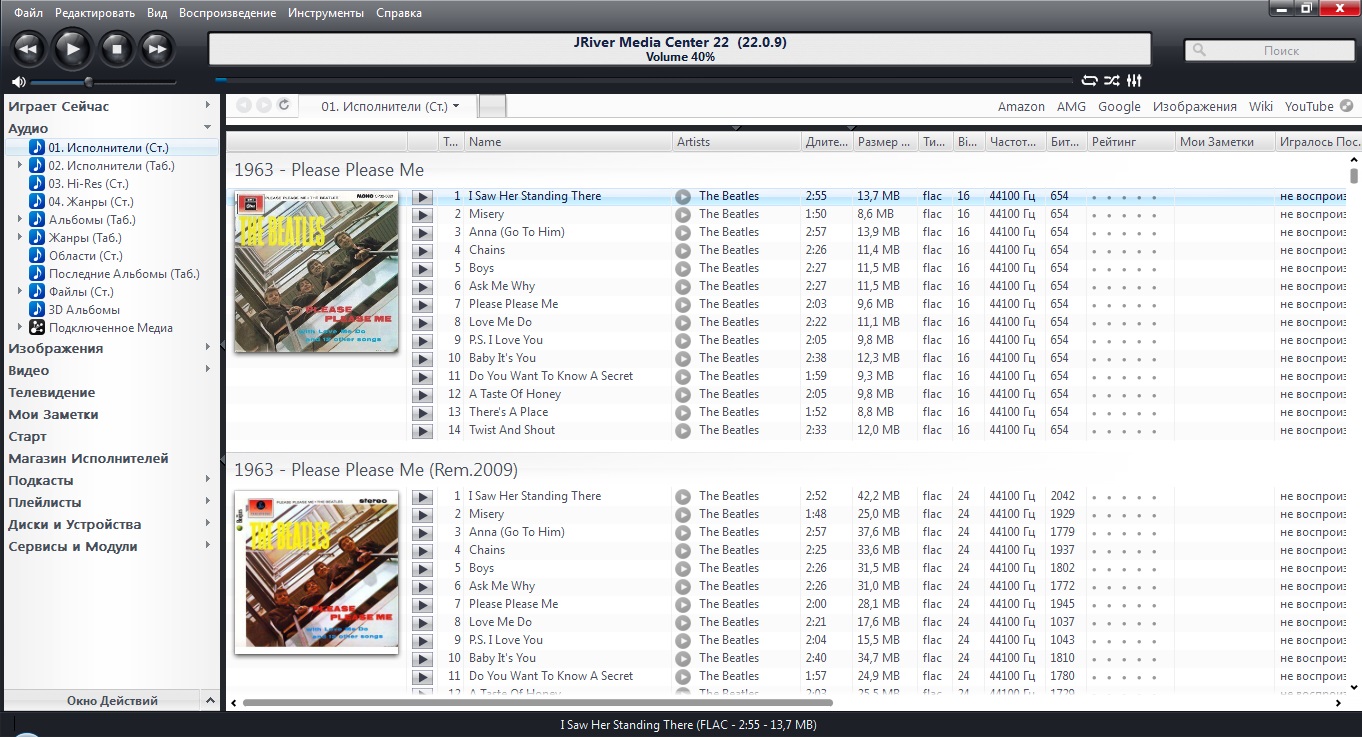Click the new empty tab button

[x=493, y=106]
